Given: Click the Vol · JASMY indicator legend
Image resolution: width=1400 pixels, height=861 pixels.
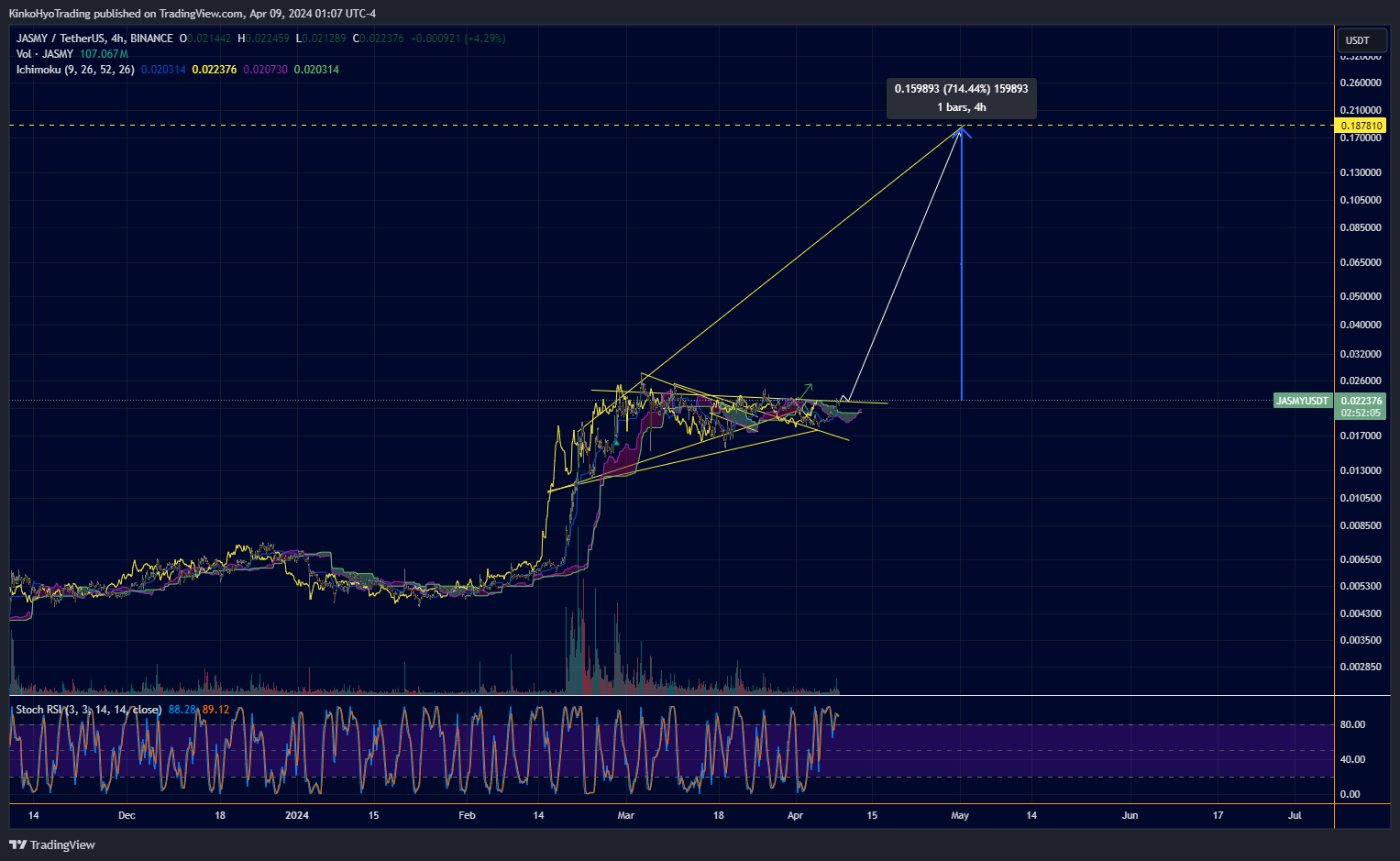Looking at the screenshot, I should [x=45, y=54].
